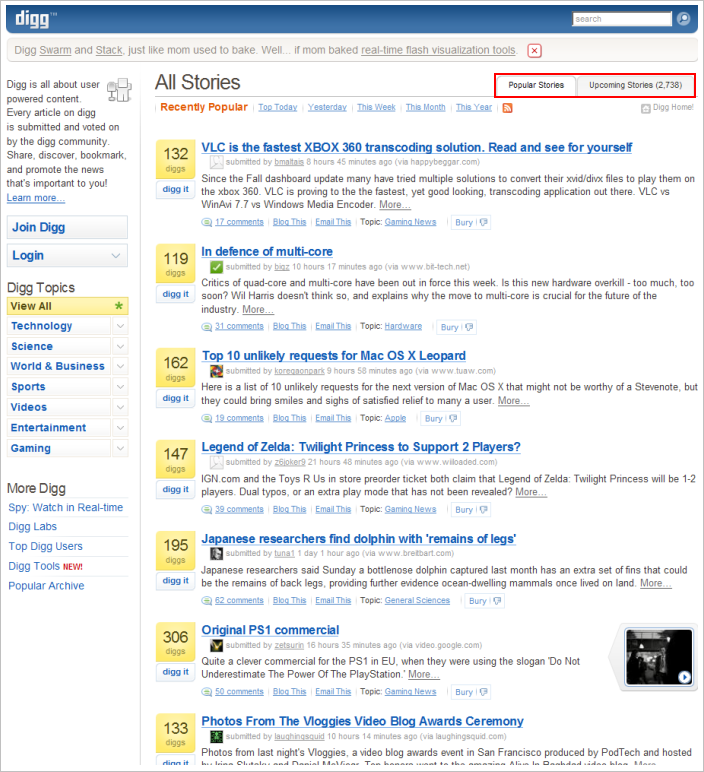Click comment bubble icon beside 19 comments
The height and width of the screenshot is (772, 704).
207,418
